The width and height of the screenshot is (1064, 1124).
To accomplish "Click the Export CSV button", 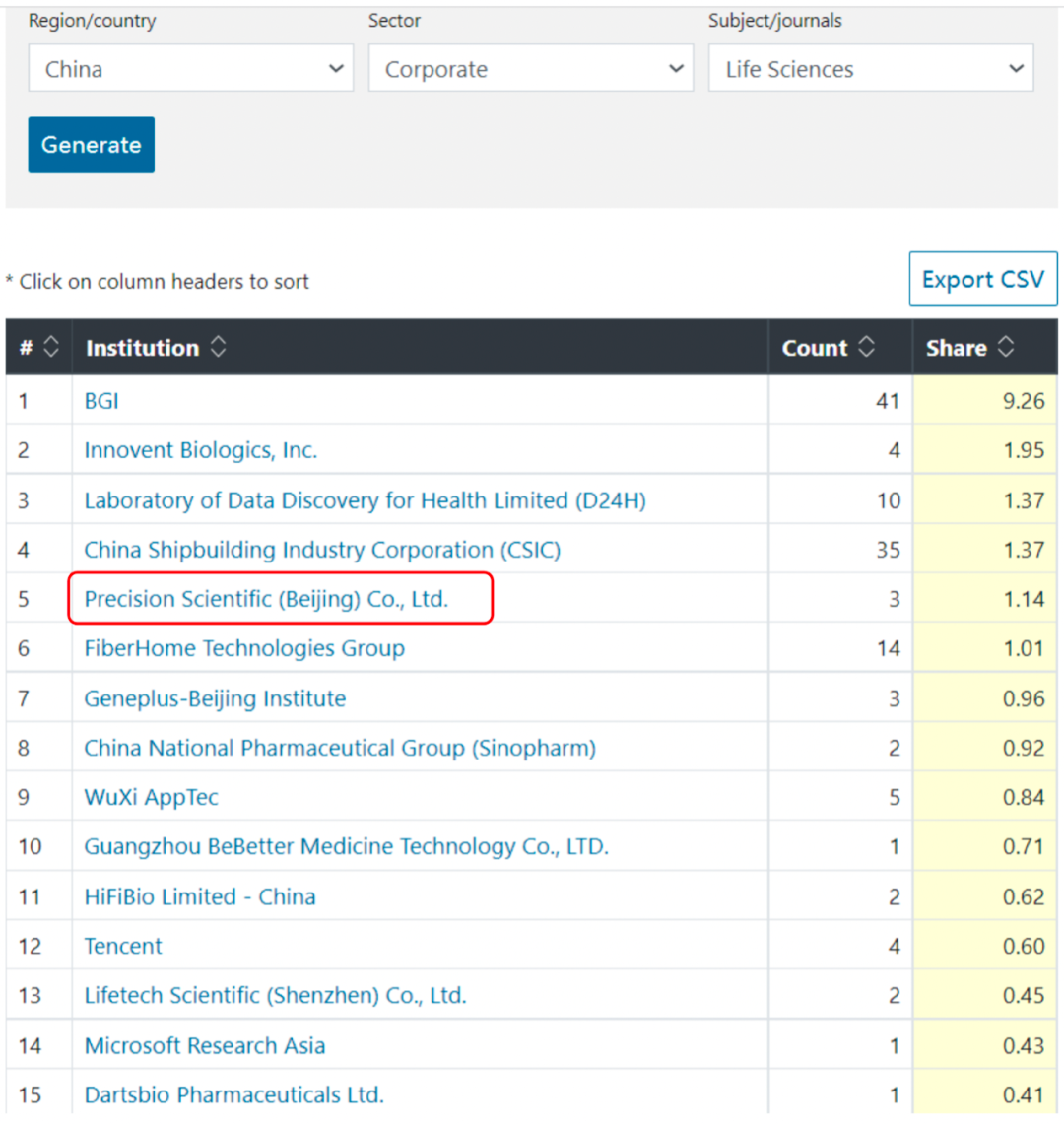I will click(x=982, y=280).
